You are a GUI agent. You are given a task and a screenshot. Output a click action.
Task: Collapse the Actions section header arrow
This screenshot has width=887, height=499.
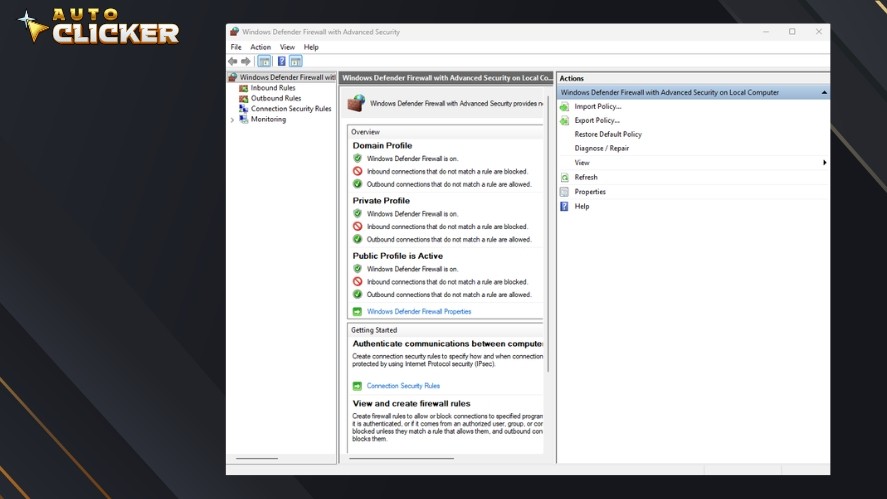click(x=824, y=92)
